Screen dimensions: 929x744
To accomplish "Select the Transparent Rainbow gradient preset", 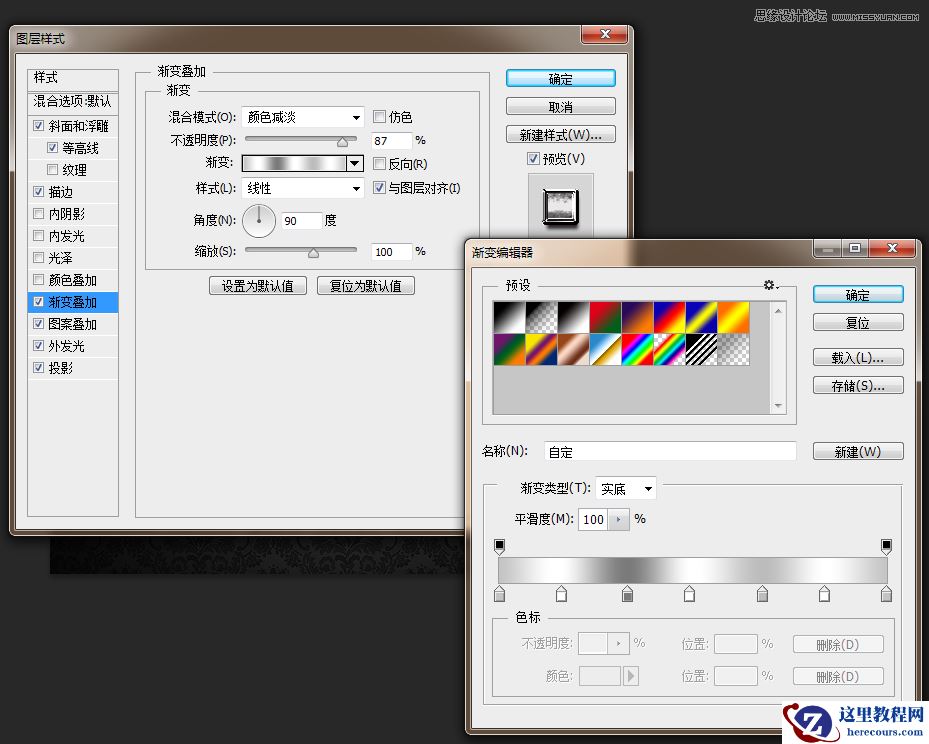I will (x=669, y=346).
